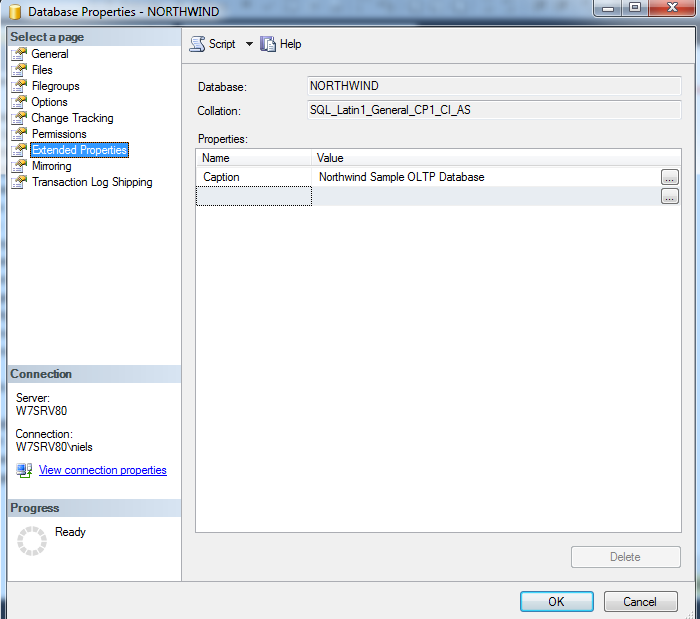Screen dimensions: 700x619
Task: Click the empty new property value cell
Action: point(486,196)
